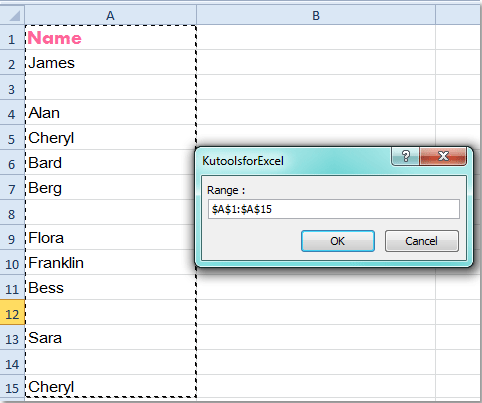Confirm range with the OK button
This screenshot has width=482, height=403.
[338, 241]
